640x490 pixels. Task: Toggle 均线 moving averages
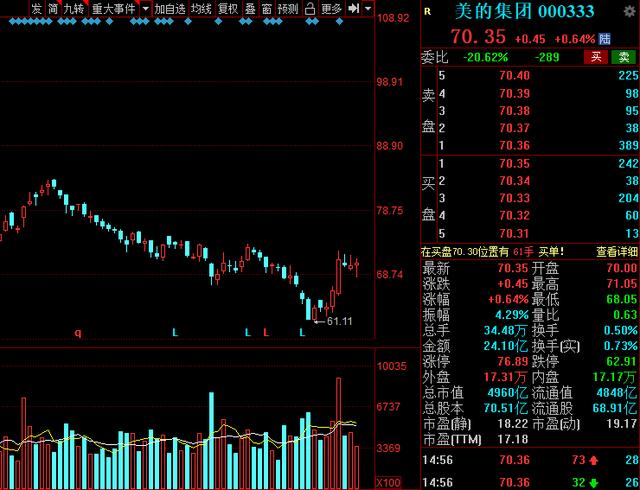tap(201, 9)
